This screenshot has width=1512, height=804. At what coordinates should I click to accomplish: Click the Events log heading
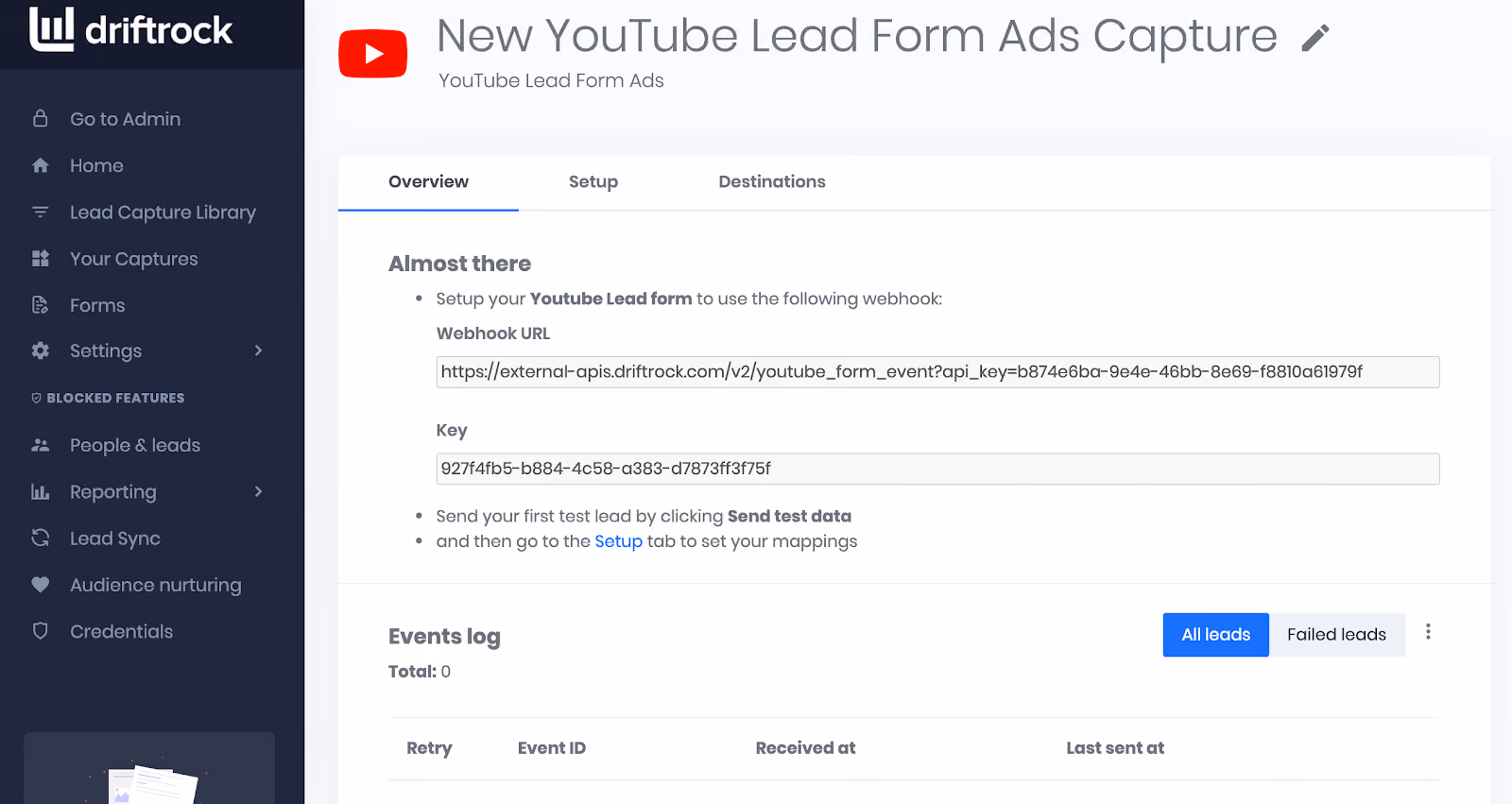[x=444, y=637]
